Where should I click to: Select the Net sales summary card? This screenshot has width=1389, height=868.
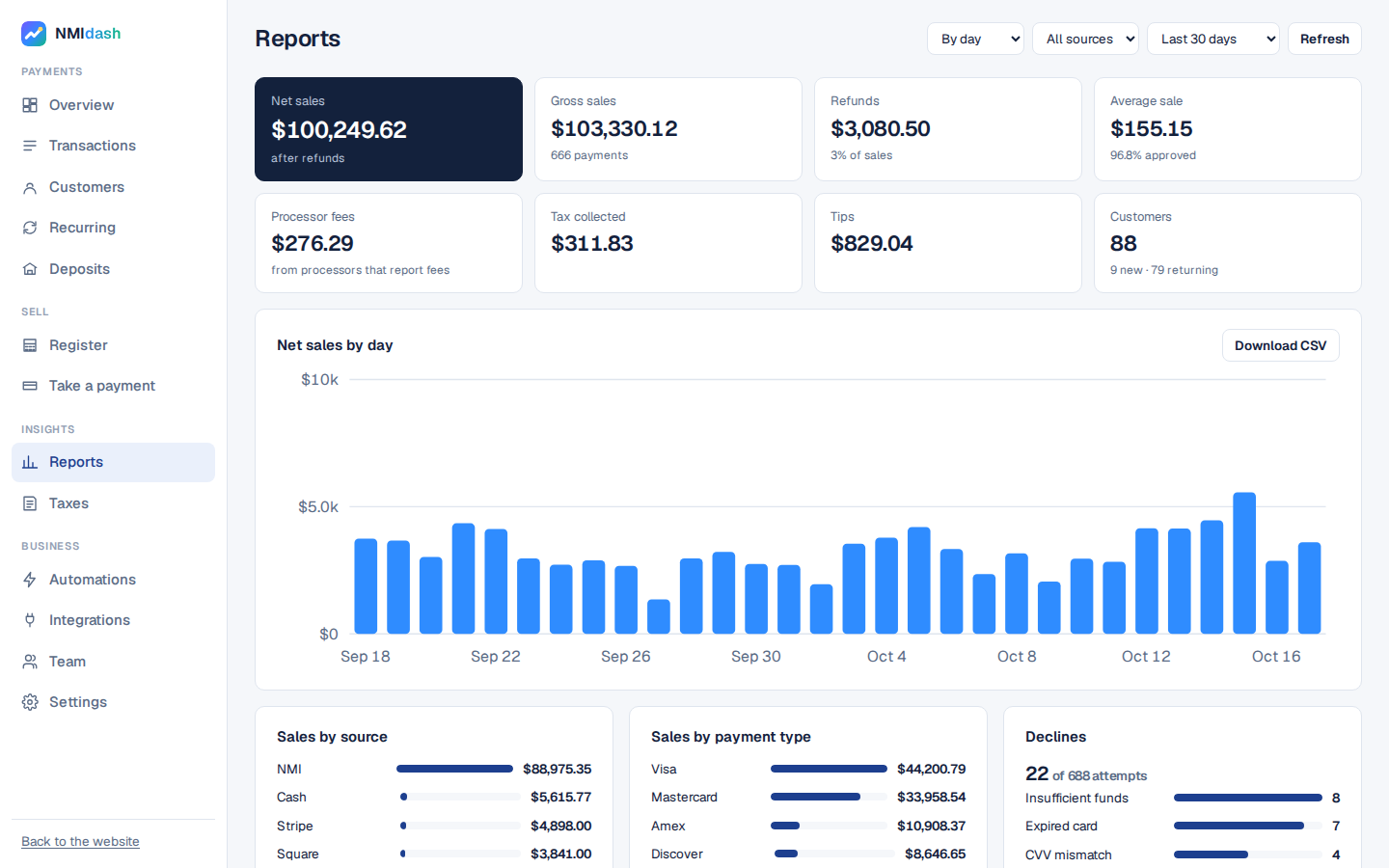pyautogui.click(x=389, y=129)
